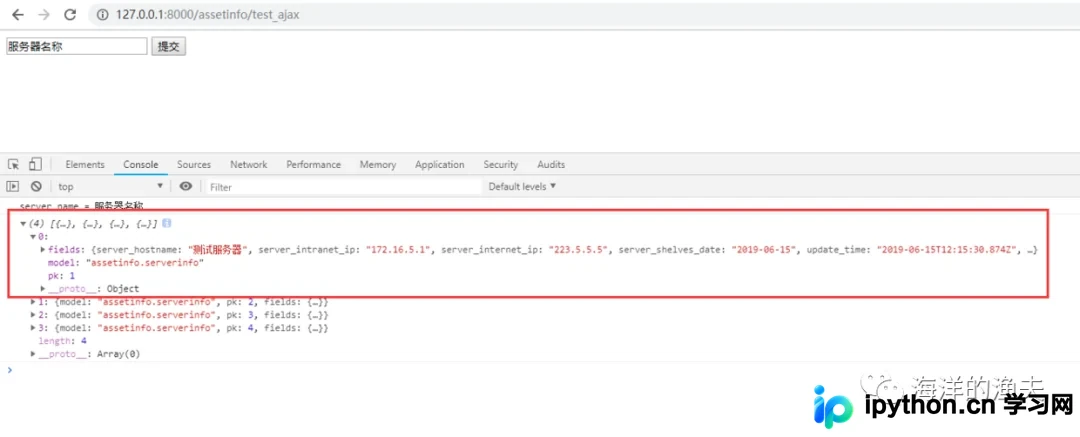Open the Console tab

pyautogui.click(x=141, y=165)
